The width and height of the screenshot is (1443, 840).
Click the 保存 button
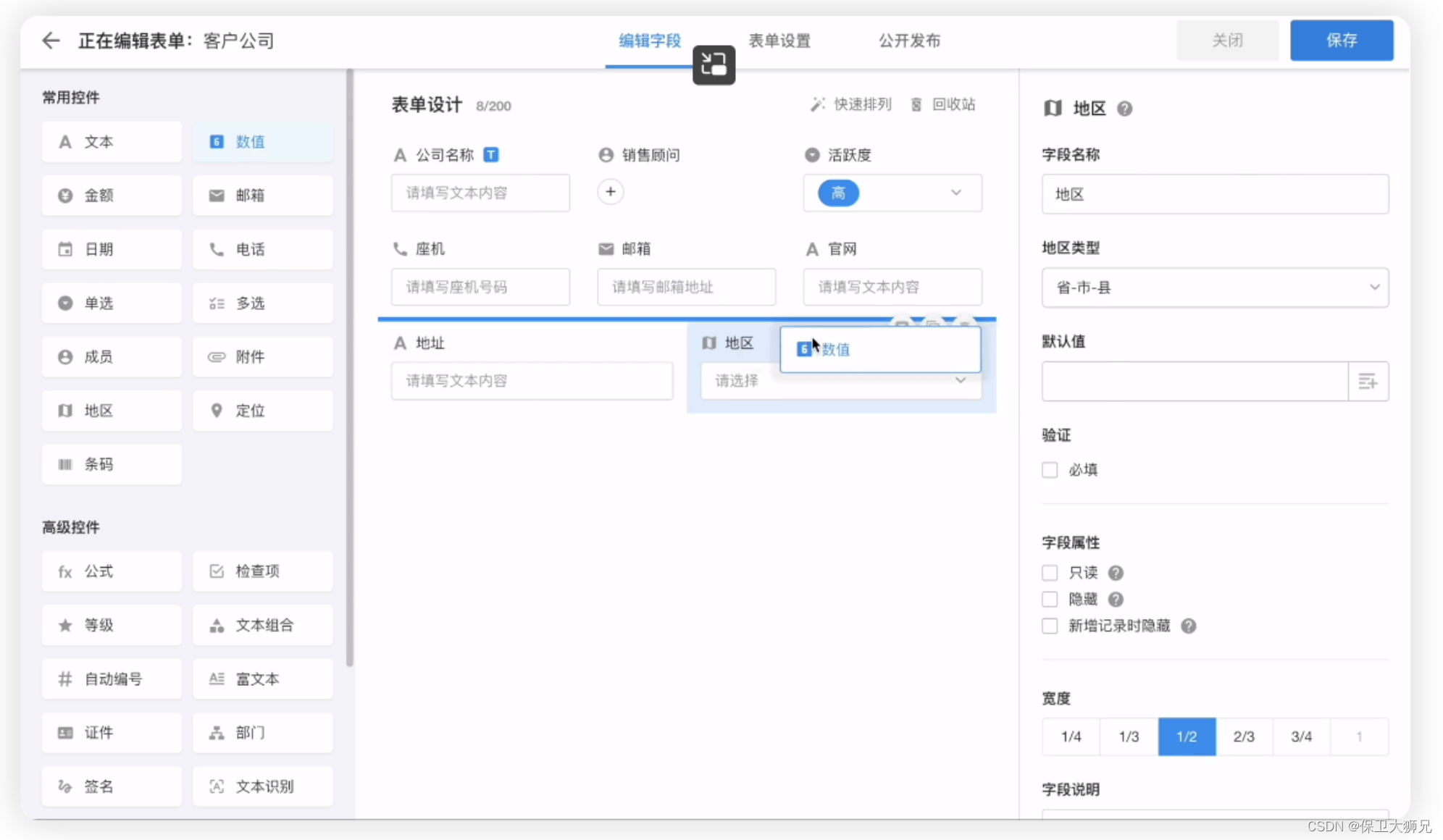coord(1341,41)
